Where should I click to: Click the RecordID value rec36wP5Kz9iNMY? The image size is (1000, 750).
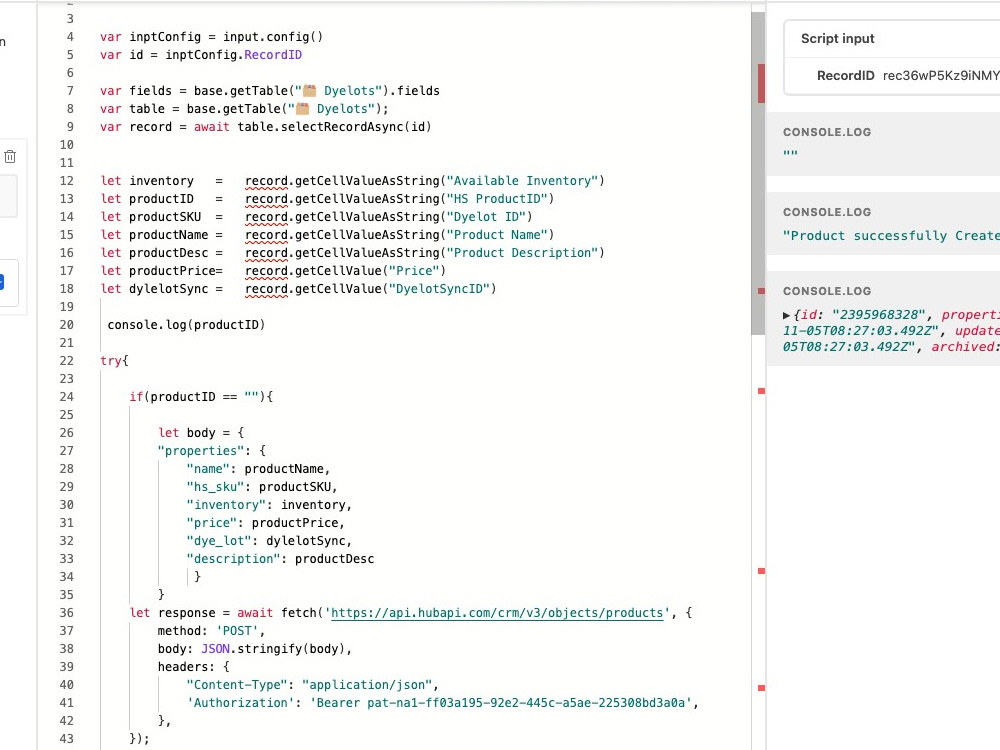click(941, 76)
